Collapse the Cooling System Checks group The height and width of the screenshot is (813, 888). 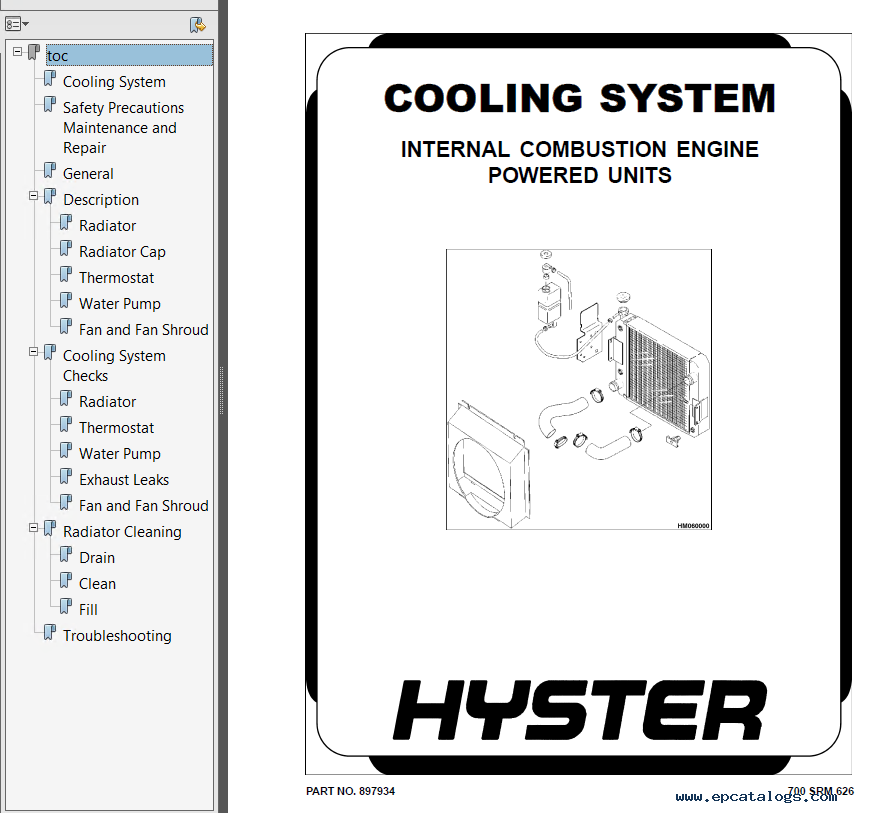click(x=33, y=352)
